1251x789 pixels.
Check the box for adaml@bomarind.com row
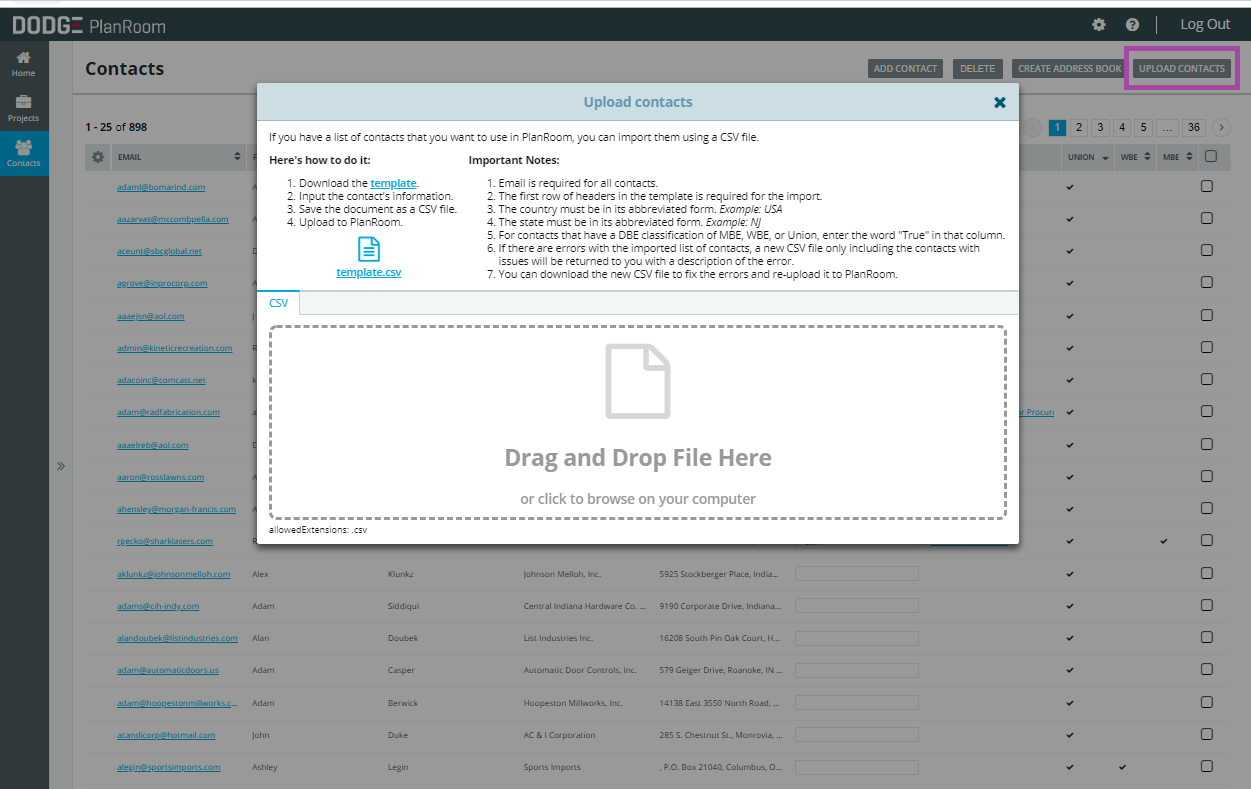(1207, 187)
